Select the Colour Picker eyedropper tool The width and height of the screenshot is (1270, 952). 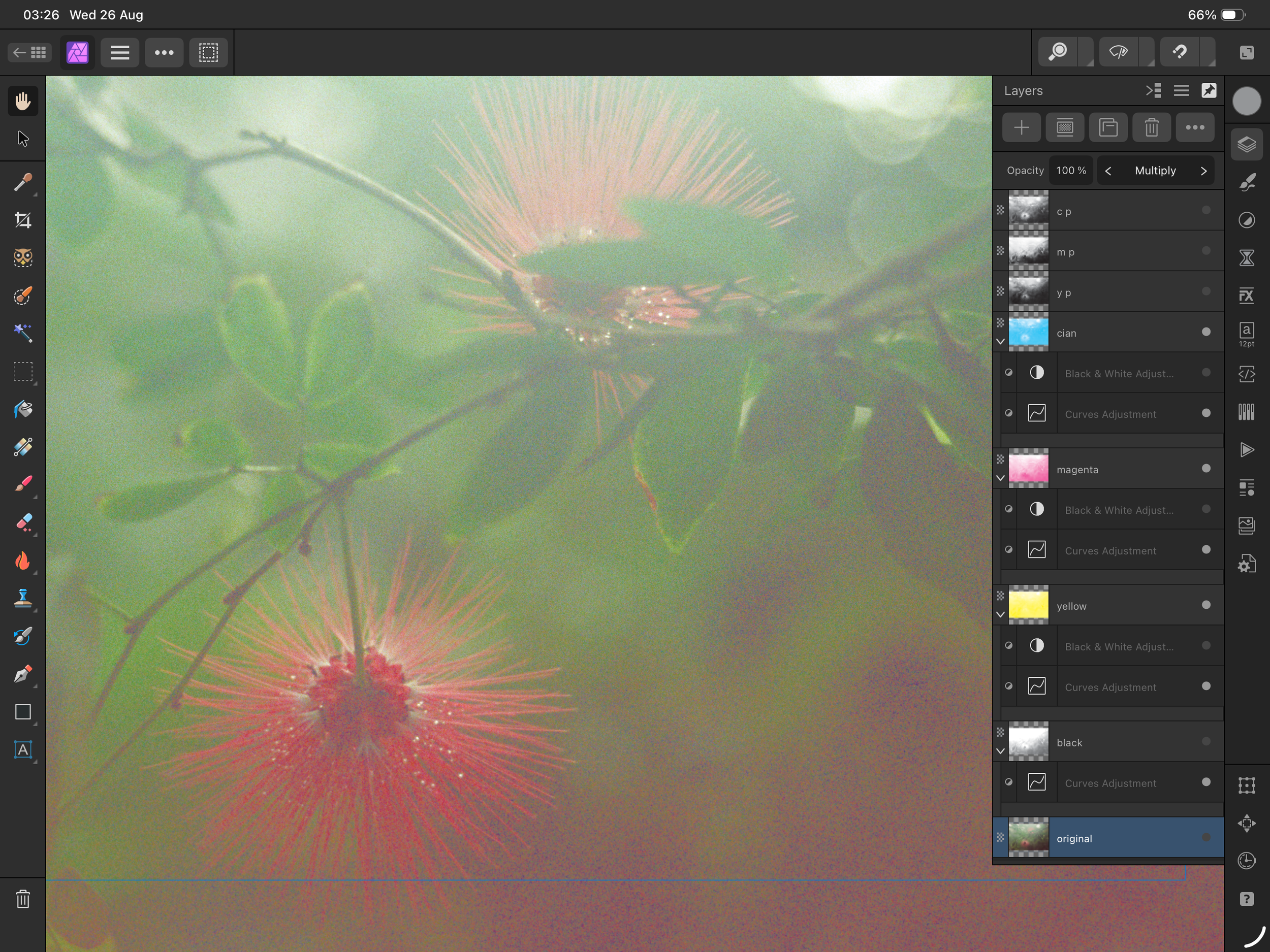pos(23,182)
